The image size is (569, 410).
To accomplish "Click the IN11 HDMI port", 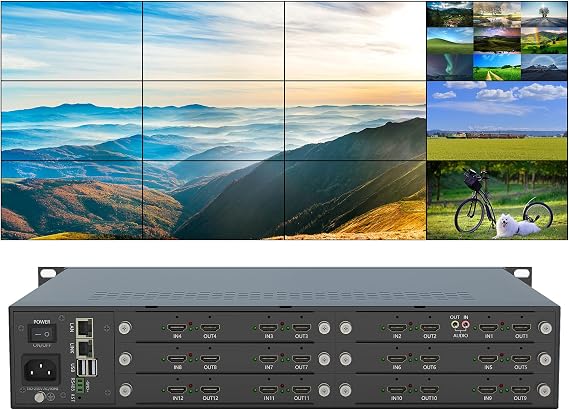I will pyautogui.click(x=269, y=390).
